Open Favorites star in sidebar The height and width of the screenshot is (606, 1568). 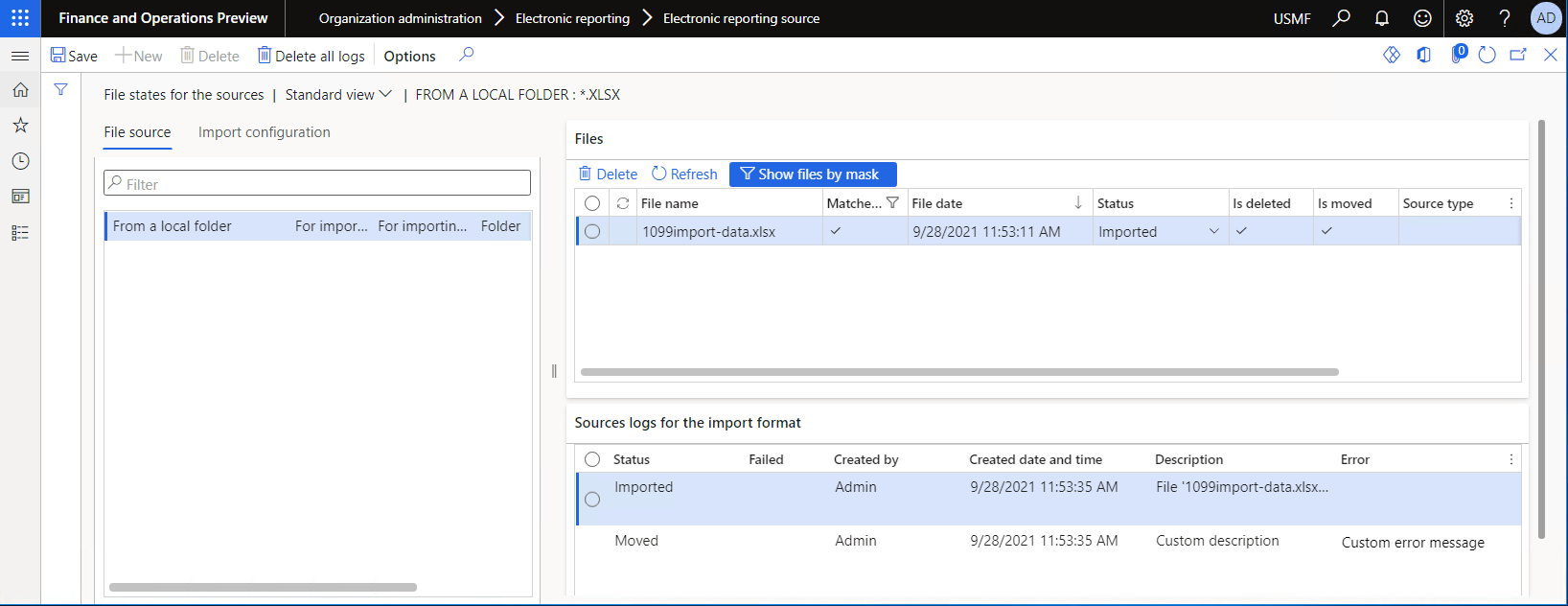tap(20, 126)
